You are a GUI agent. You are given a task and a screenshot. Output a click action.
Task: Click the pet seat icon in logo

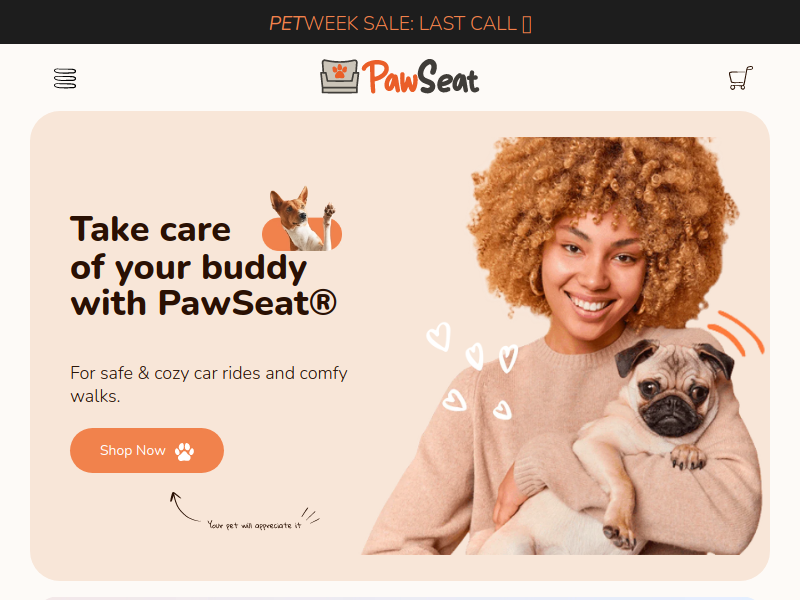340,77
